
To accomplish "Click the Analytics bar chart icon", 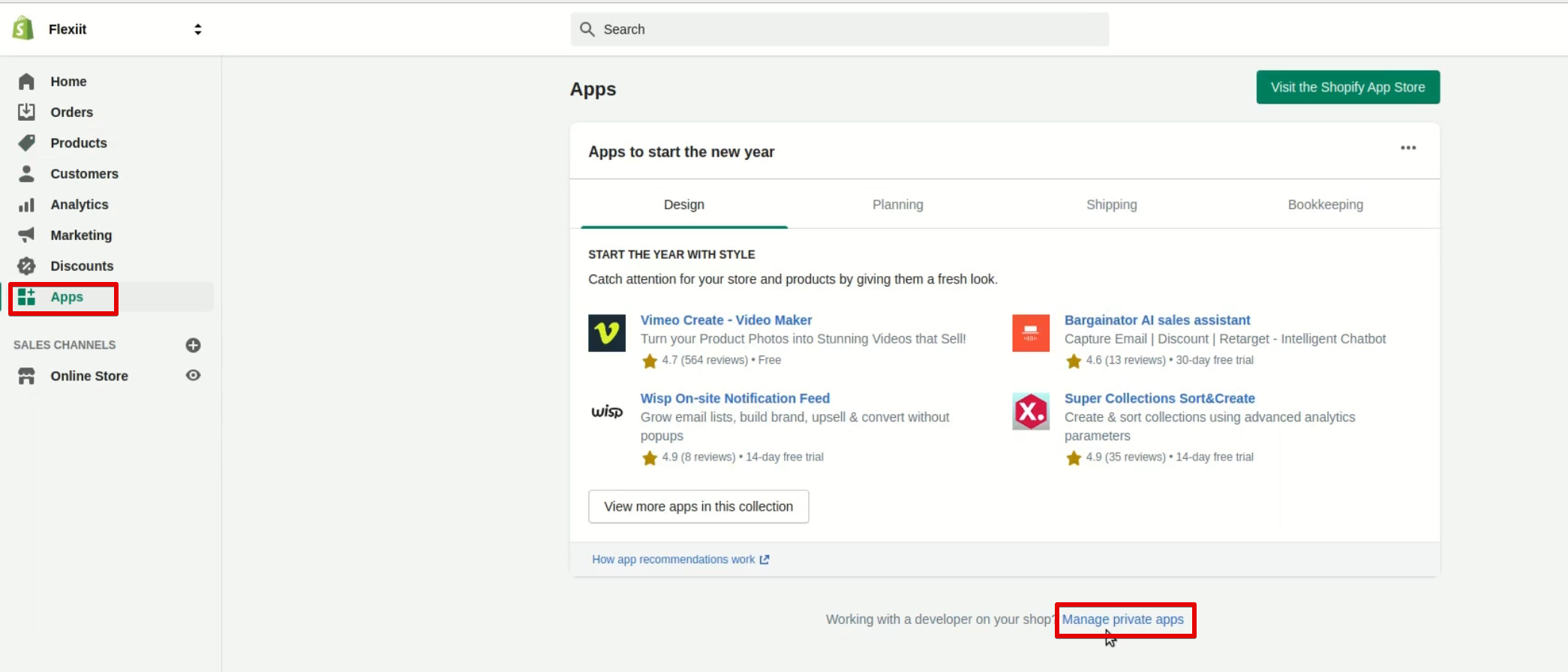I will [26, 204].
